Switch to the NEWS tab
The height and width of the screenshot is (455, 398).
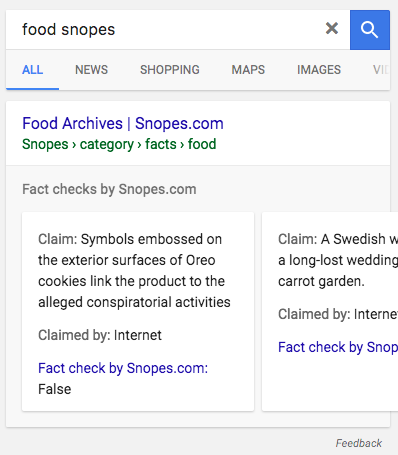click(x=91, y=70)
